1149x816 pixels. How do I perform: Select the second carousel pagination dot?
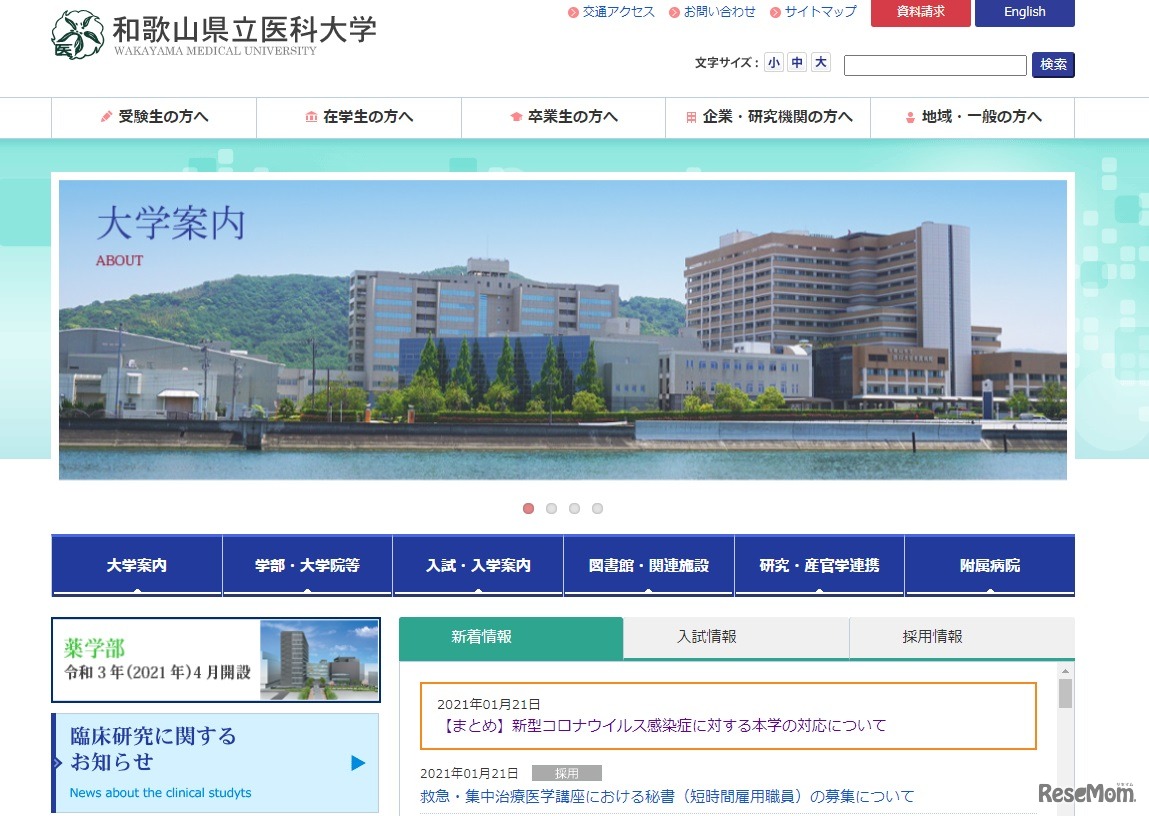click(x=551, y=508)
